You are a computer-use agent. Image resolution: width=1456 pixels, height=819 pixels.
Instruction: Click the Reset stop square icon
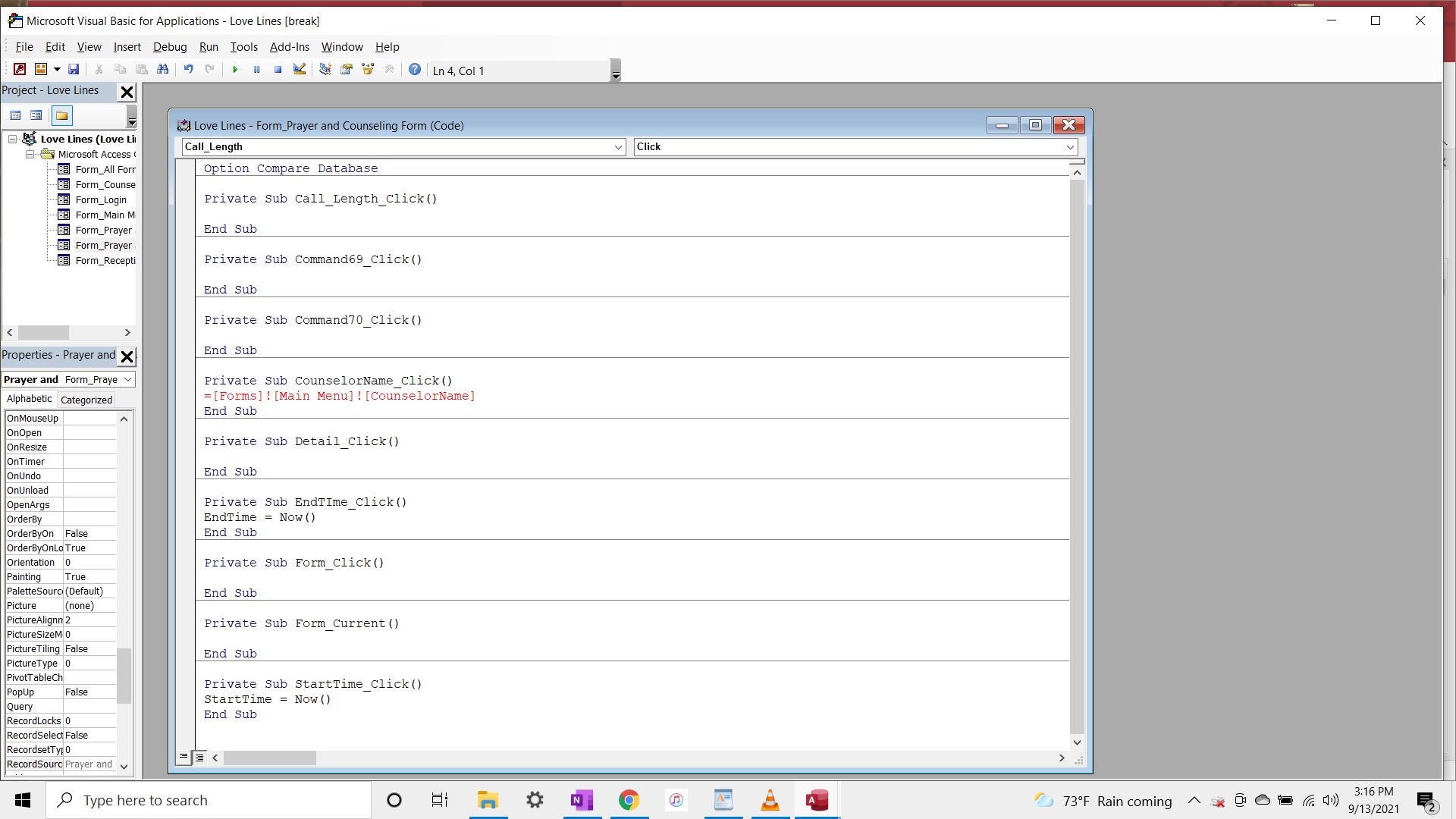(x=278, y=70)
